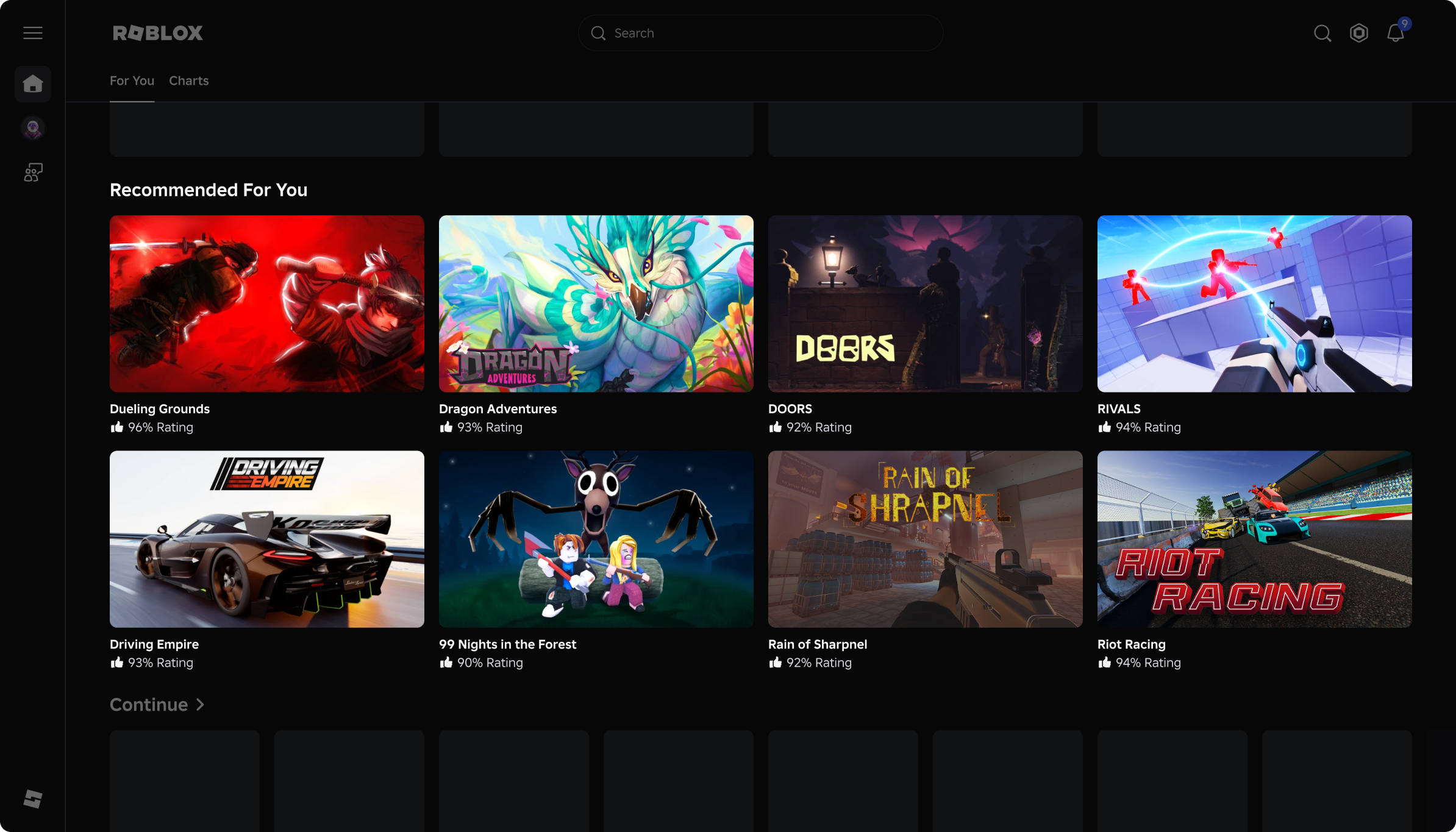Screen dimensions: 1456x832
Task: Go to Home in sidebar
Action: pyautogui.click(x=33, y=84)
